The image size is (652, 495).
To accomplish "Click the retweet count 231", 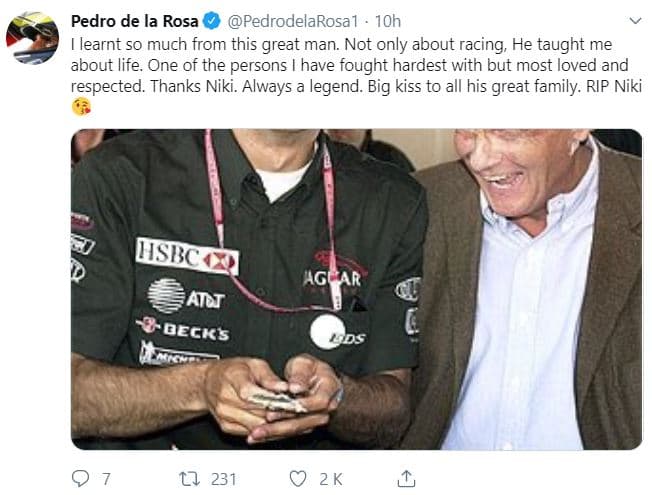I will pyautogui.click(x=224, y=478).
